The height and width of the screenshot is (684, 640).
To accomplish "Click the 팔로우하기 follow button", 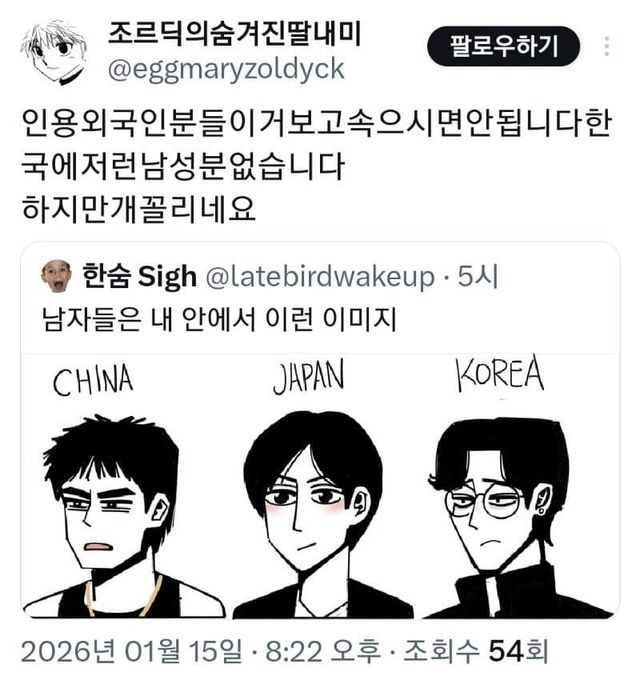I will 503,46.
